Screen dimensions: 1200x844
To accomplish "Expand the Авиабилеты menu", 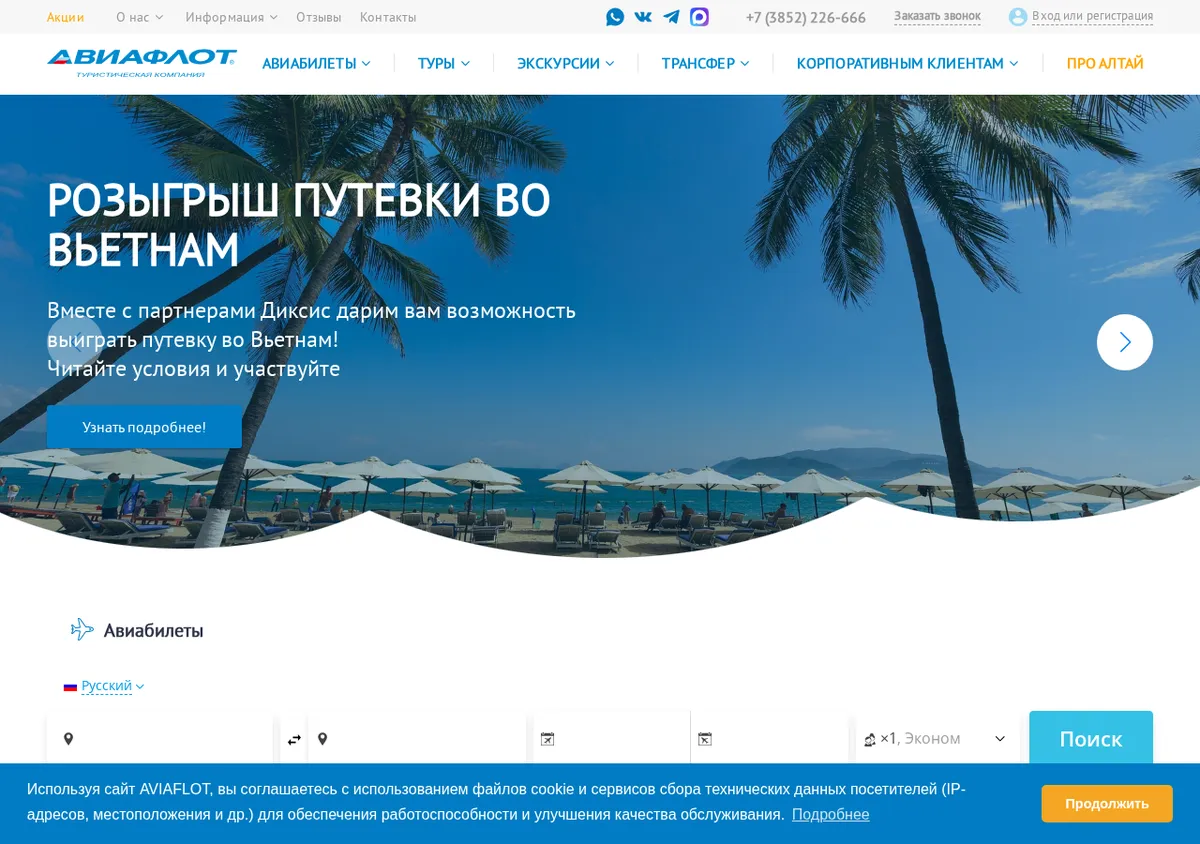I will [316, 63].
